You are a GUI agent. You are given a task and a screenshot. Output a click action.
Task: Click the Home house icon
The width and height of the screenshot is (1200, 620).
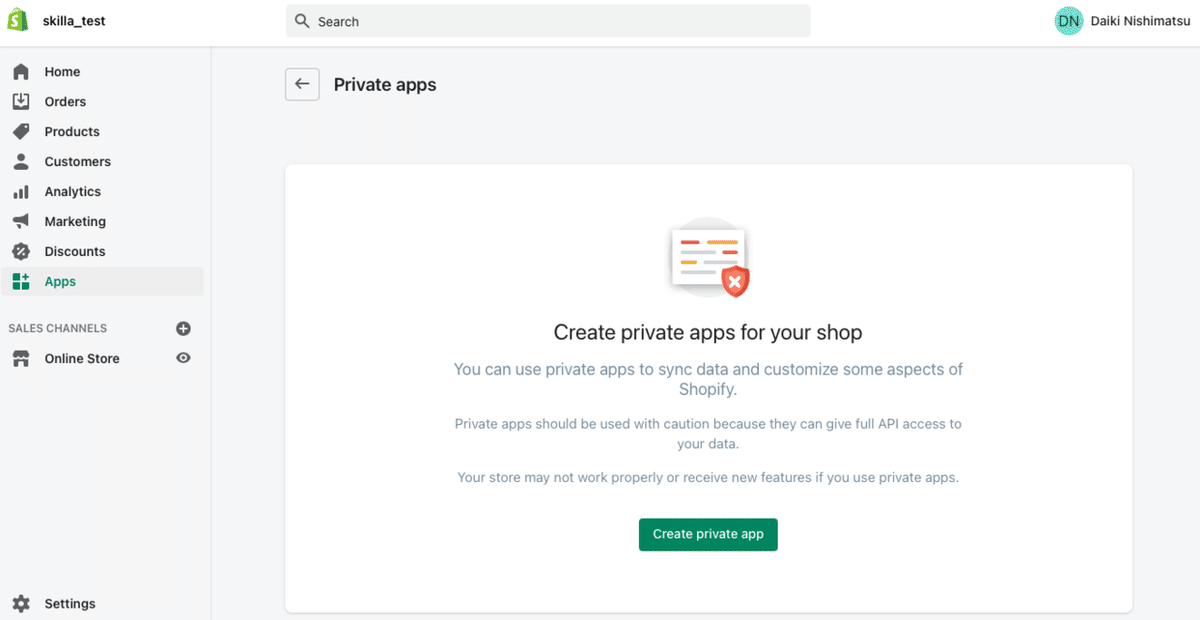click(21, 72)
